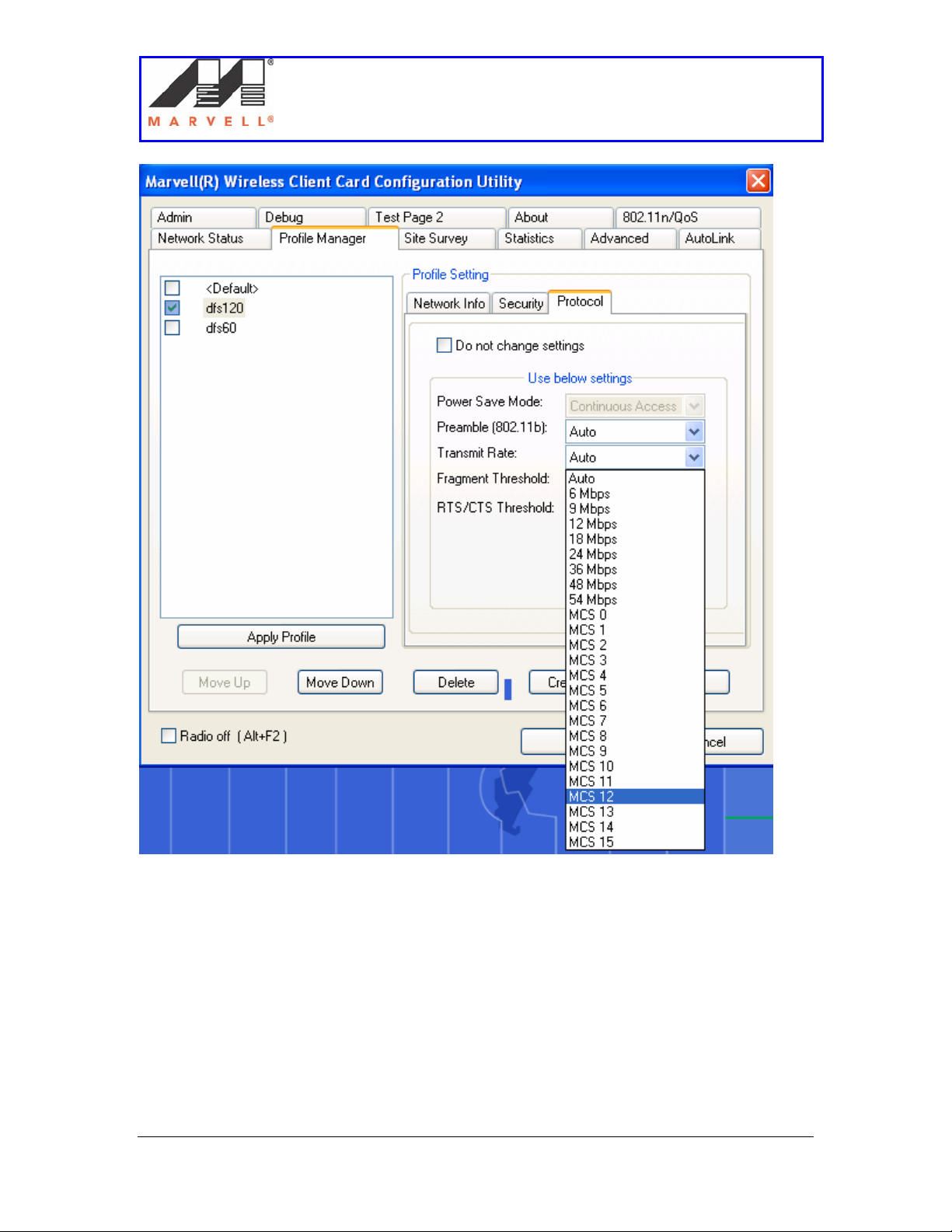952x1232 pixels.
Task: Close the Configuration Utility window
Action: point(758,181)
